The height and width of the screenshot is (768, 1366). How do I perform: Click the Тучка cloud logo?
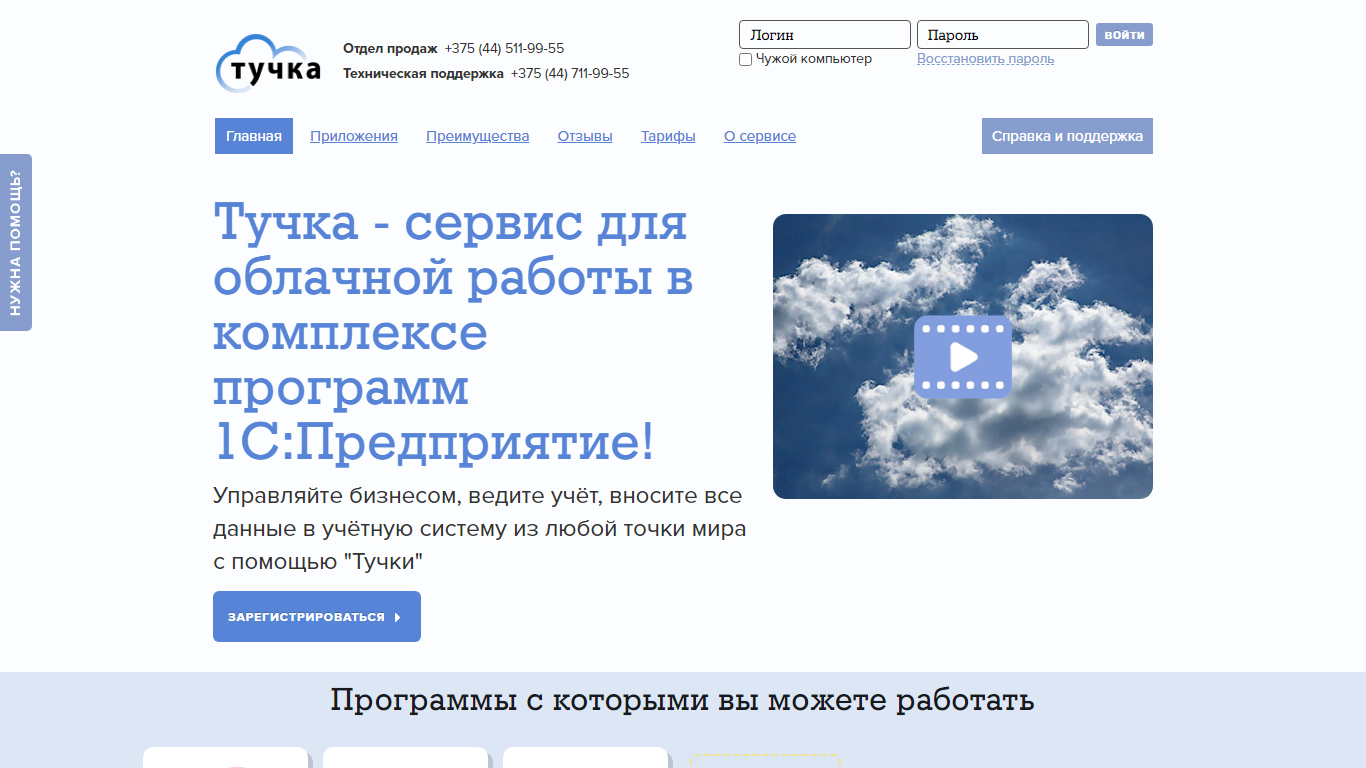pyautogui.click(x=268, y=64)
